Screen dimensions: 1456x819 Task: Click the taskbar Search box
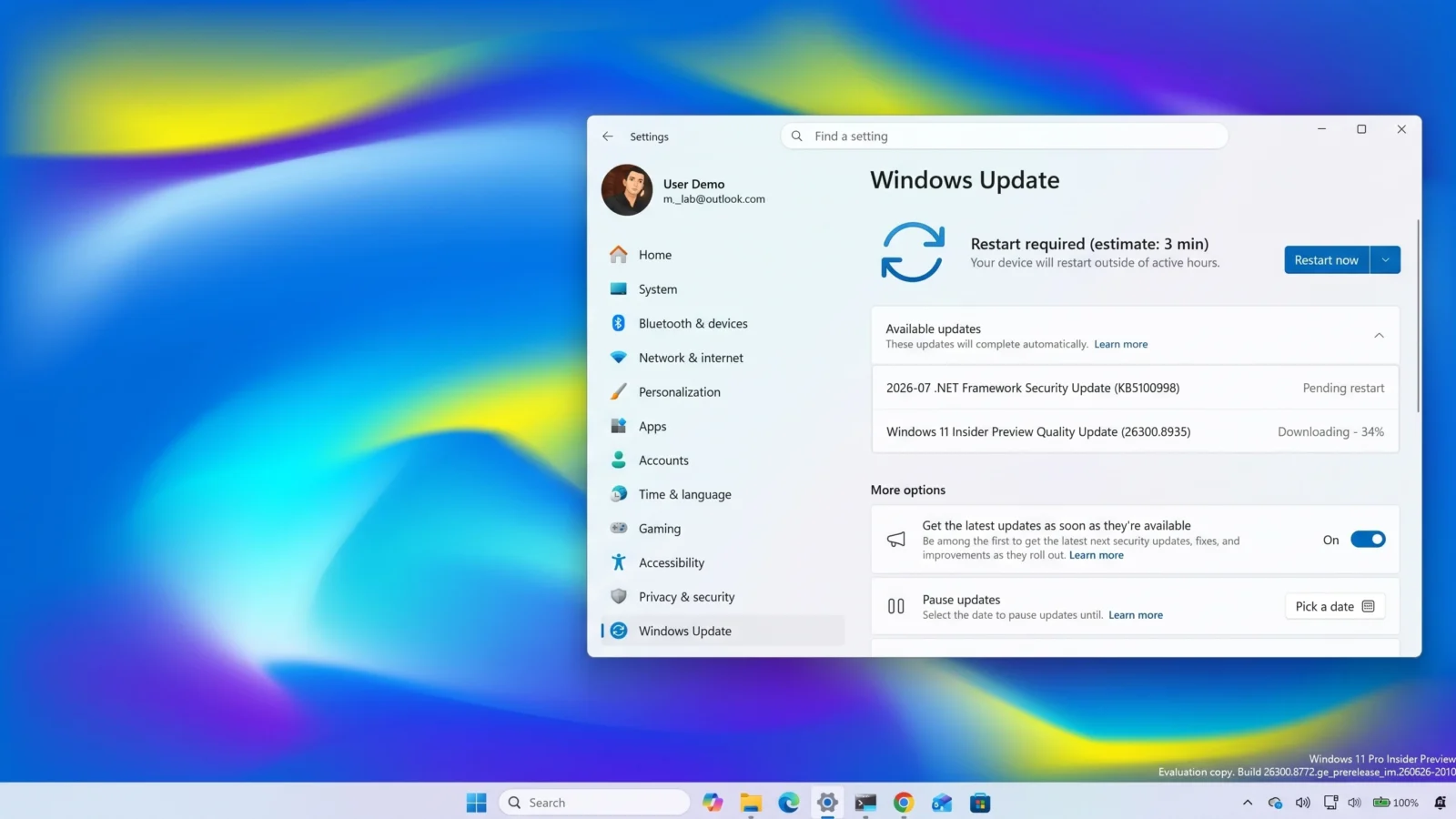click(x=594, y=803)
